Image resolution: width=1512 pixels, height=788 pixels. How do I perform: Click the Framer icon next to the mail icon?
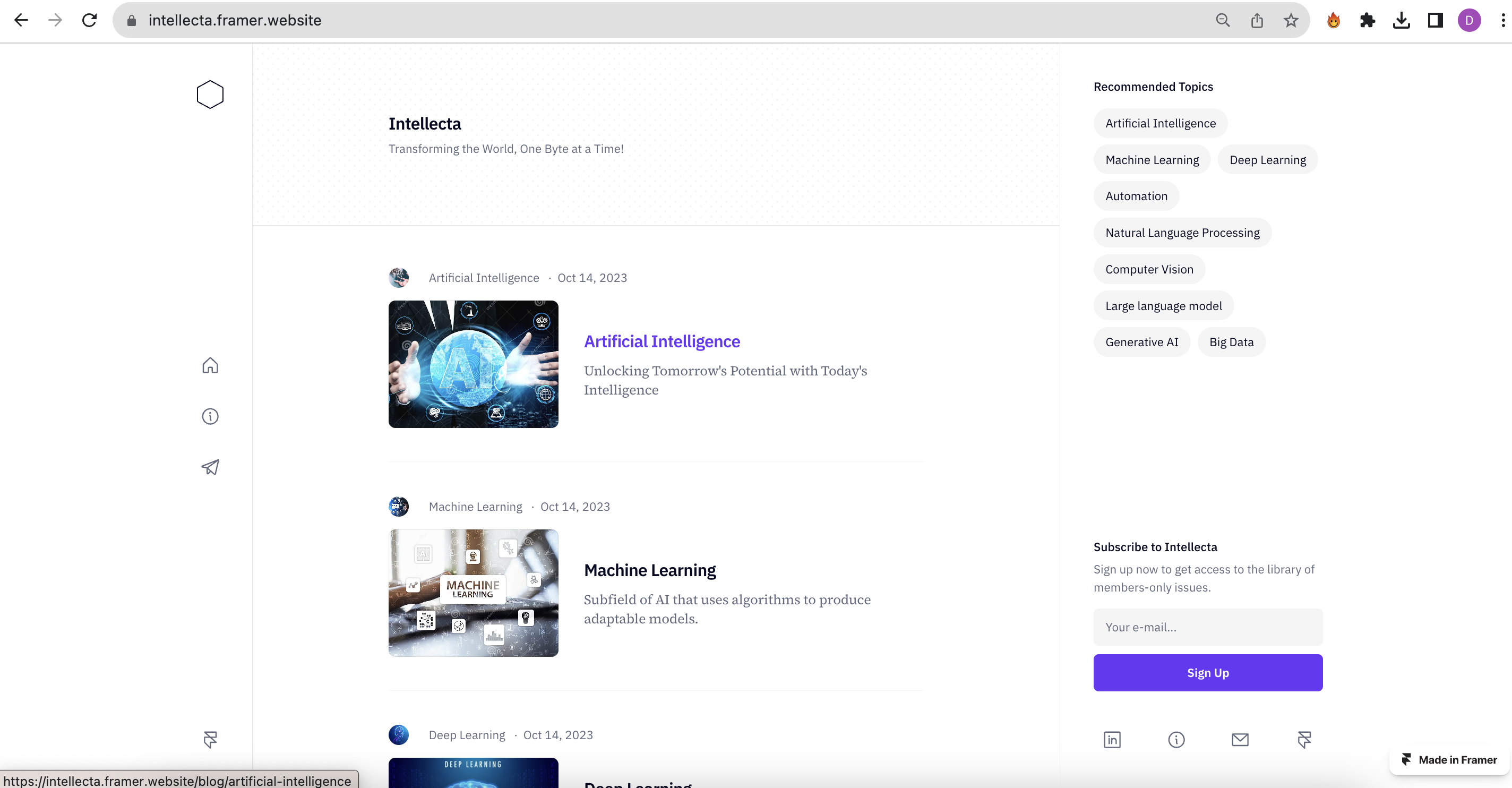tap(1304, 739)
